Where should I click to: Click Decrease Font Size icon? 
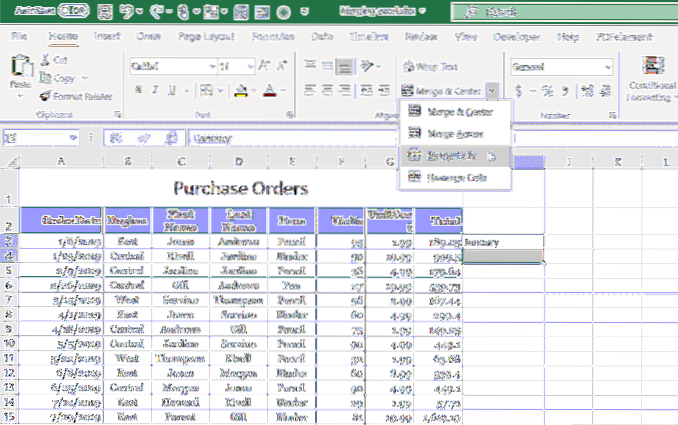(281, 66)
